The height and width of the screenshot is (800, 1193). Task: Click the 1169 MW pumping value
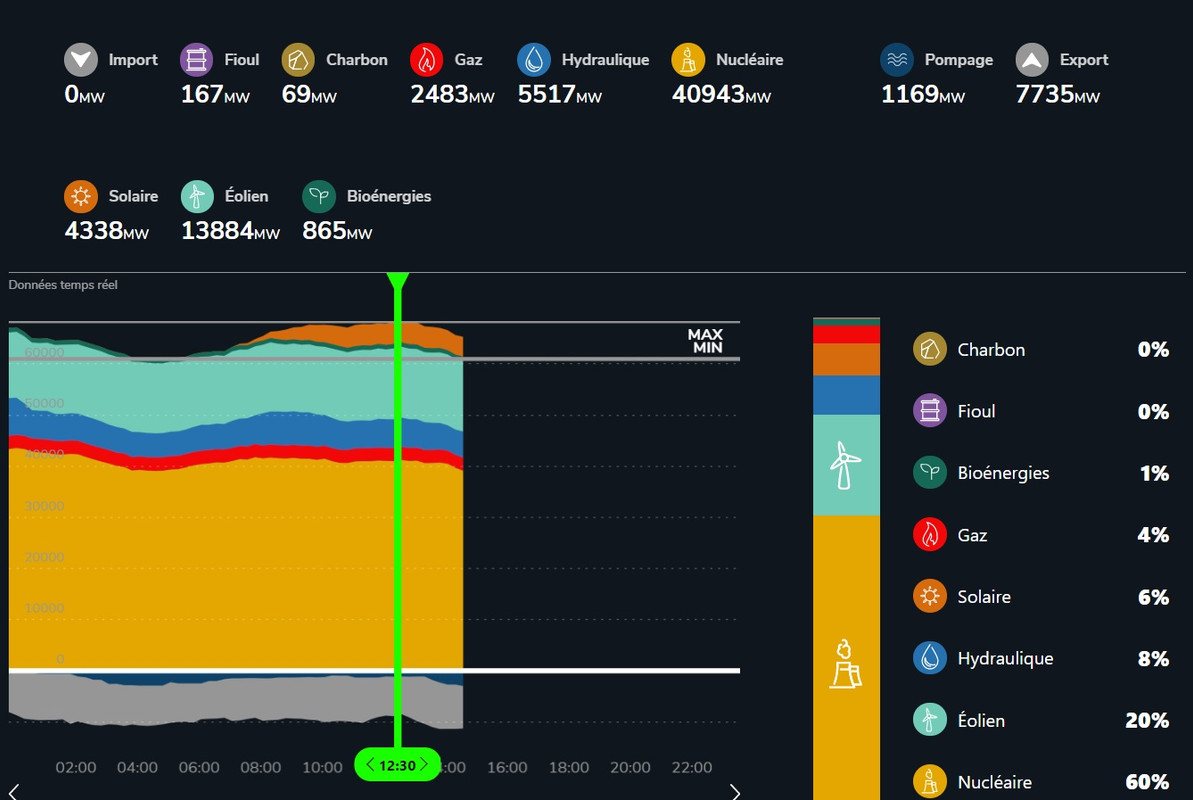pyautogui.click(x=923, y=94)
